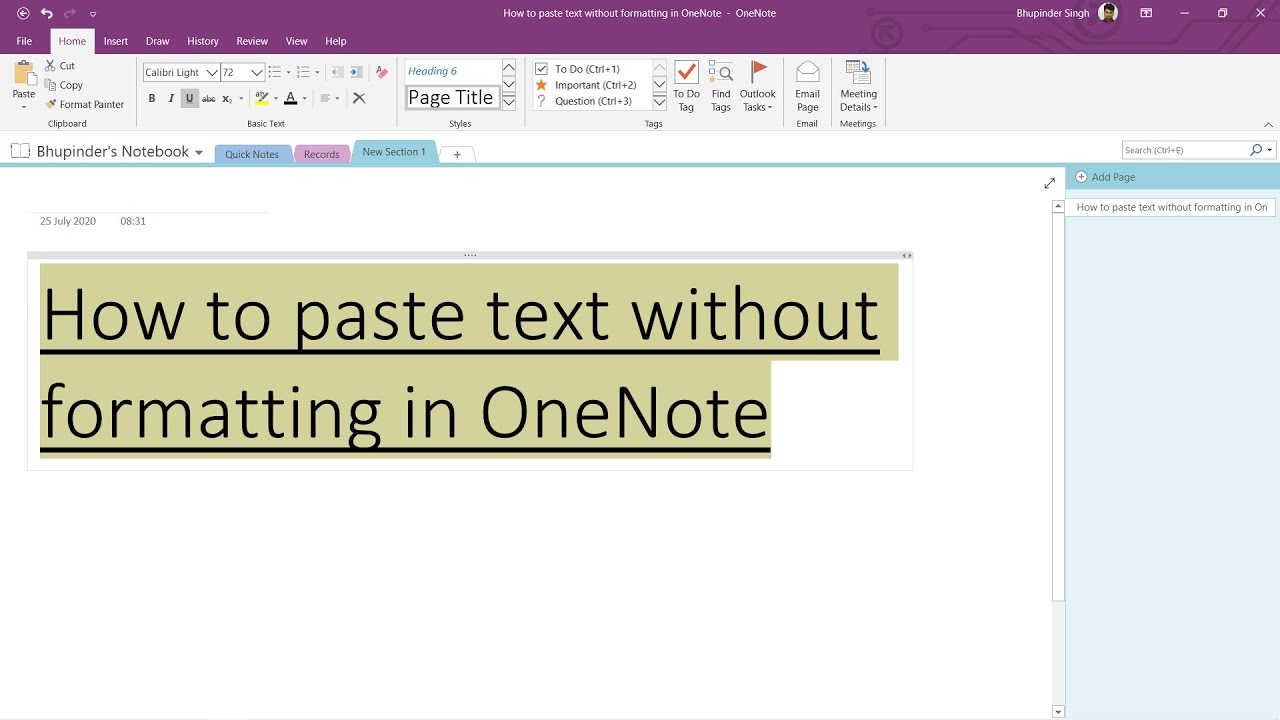Expand the Bhupinder's Notebook dropdown

199,152
